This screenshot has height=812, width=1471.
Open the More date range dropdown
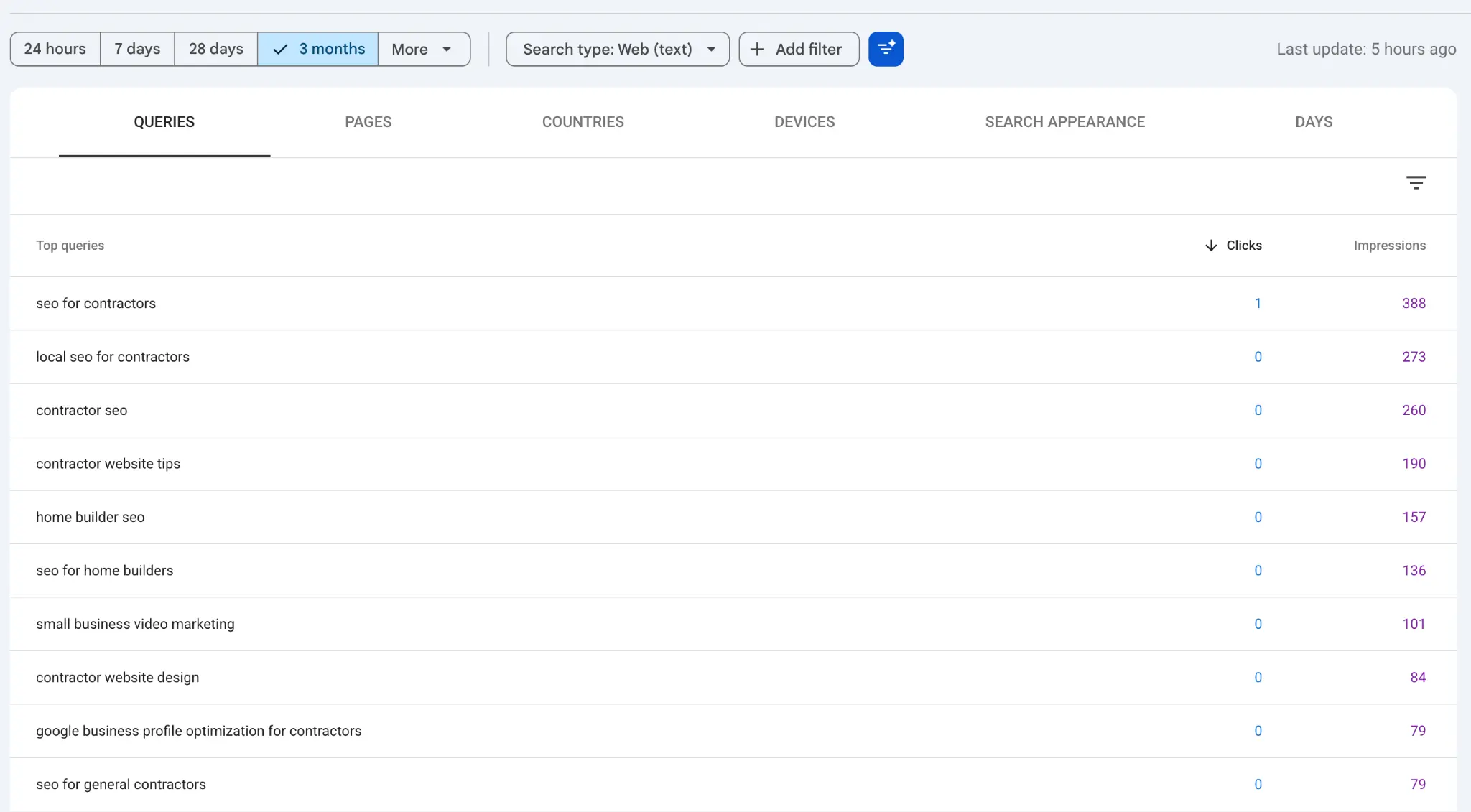click(x=424, y=49)
